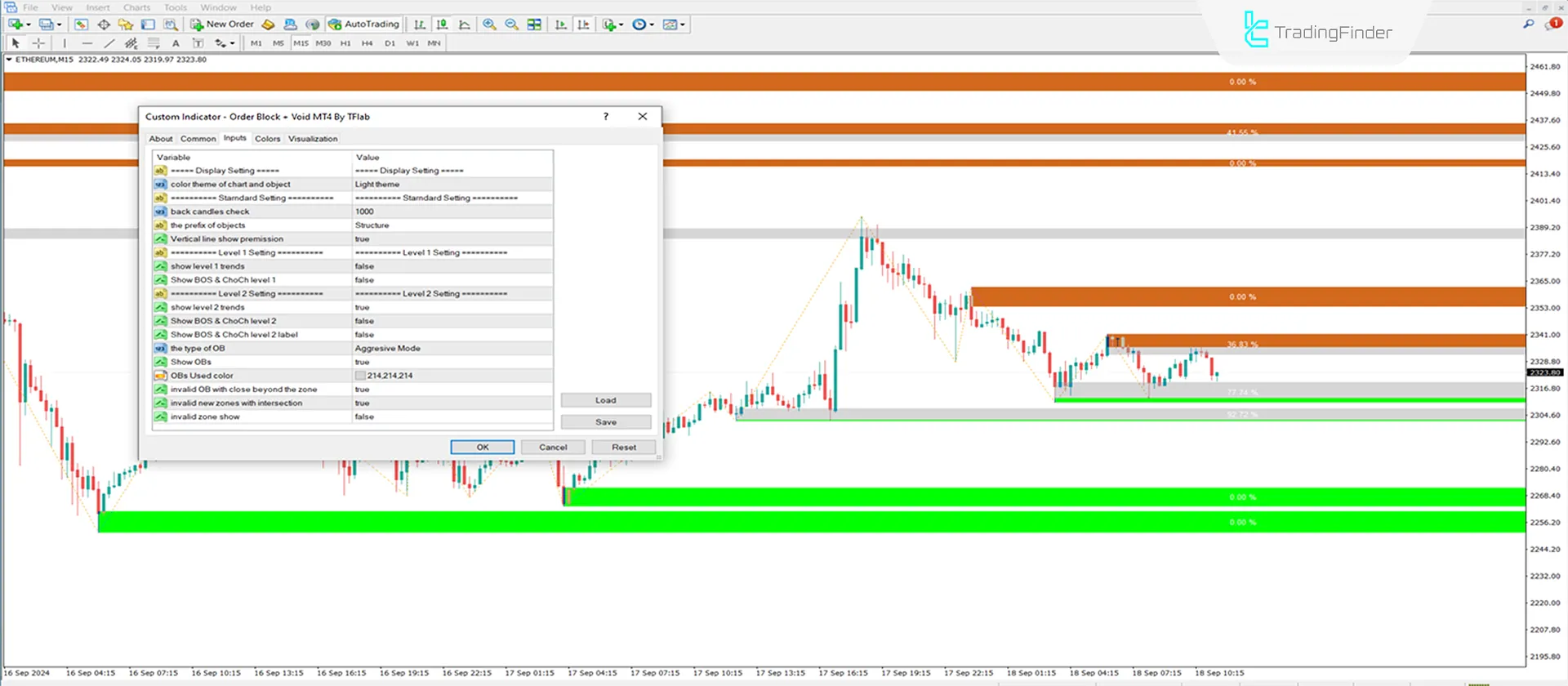Toggle the Market Watch window icon
The height and width of the screenshot is (686, 1568).
(x=81, y=24)
